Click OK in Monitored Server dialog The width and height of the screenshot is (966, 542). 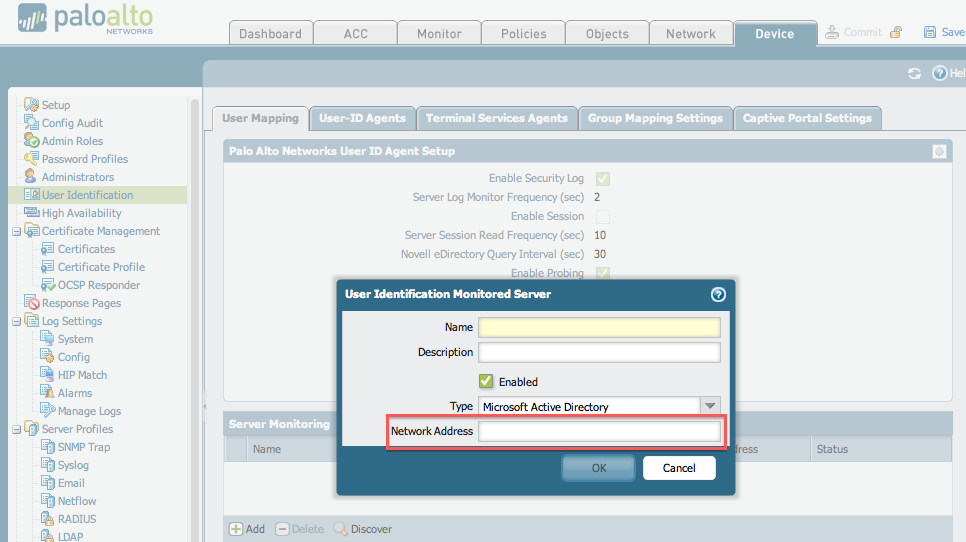(598, 468)
